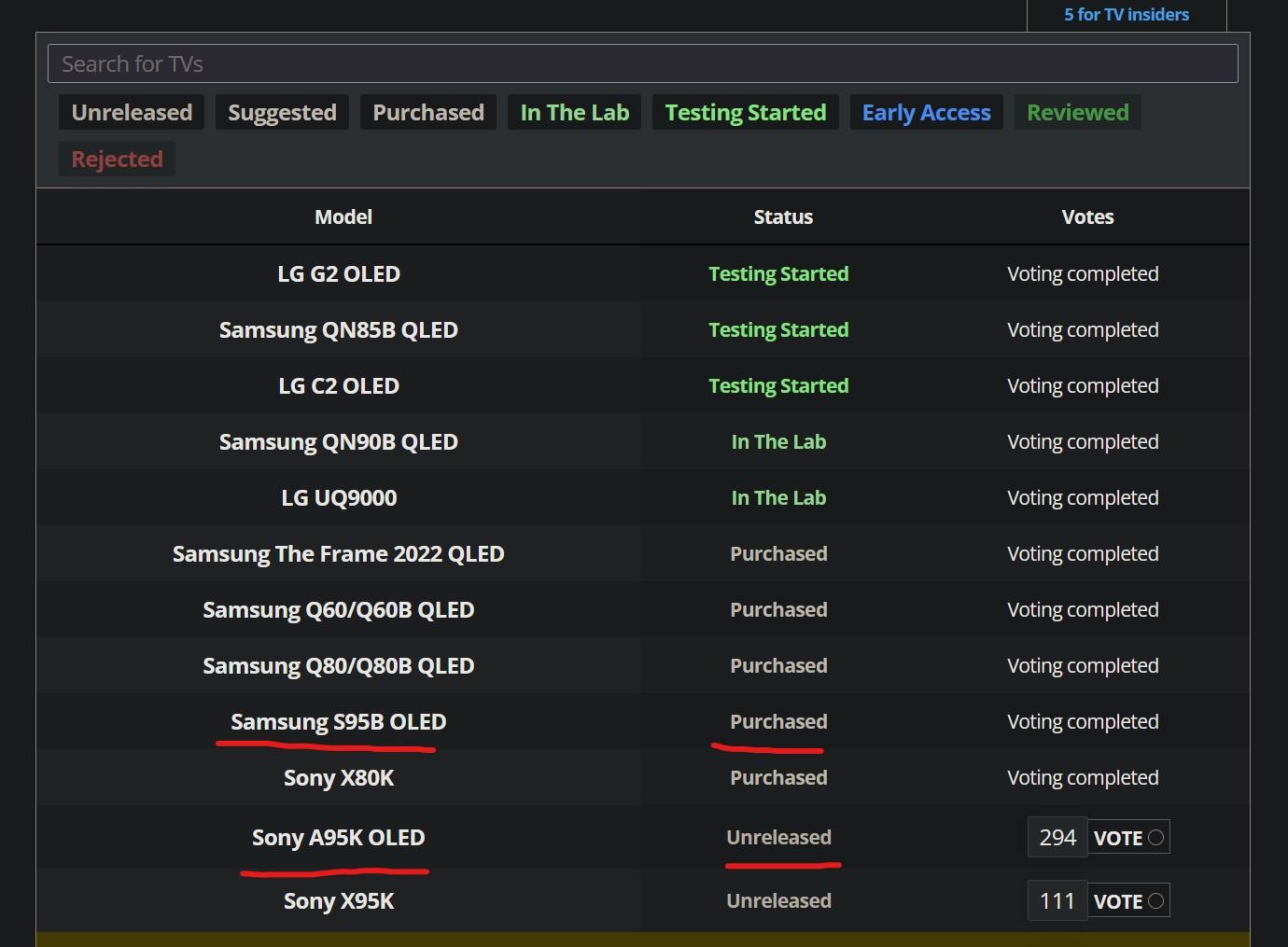Screen dimensions: 1288x947
Task: Open the Samsung Q80/Q80B QLED entry
Action: click(339, 665)
